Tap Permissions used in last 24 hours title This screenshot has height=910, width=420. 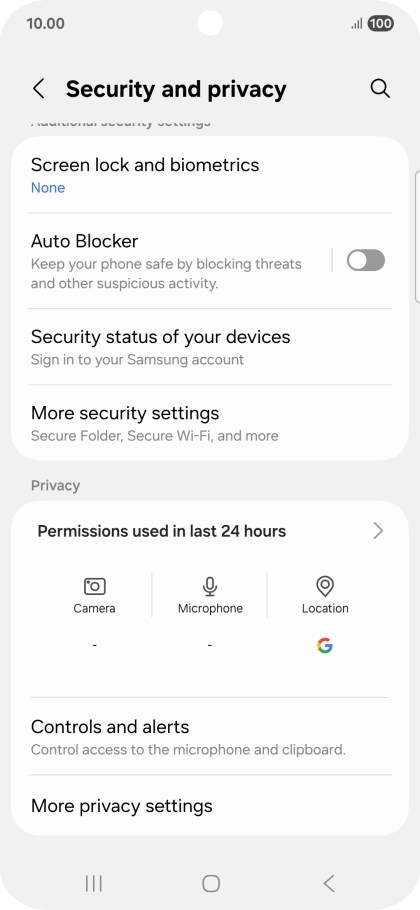(x=161, y=531)
